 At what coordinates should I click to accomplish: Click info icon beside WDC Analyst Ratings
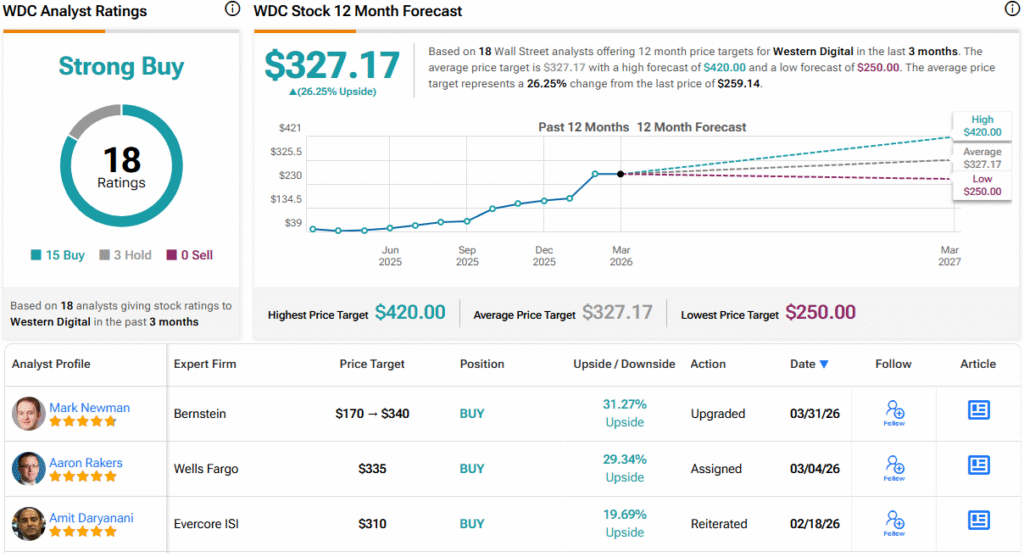click(x=232, y=10)
